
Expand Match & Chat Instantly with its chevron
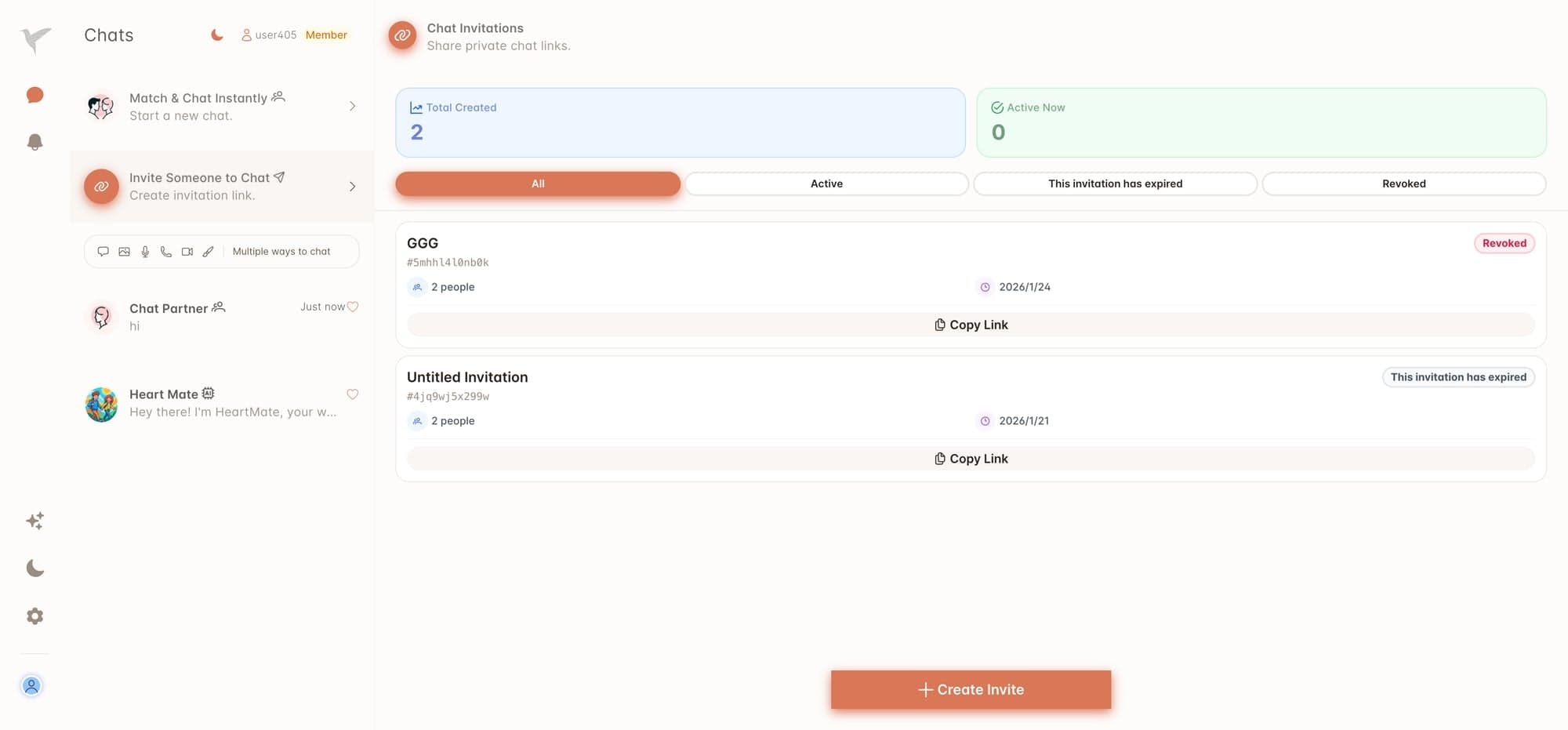(352, 106)
